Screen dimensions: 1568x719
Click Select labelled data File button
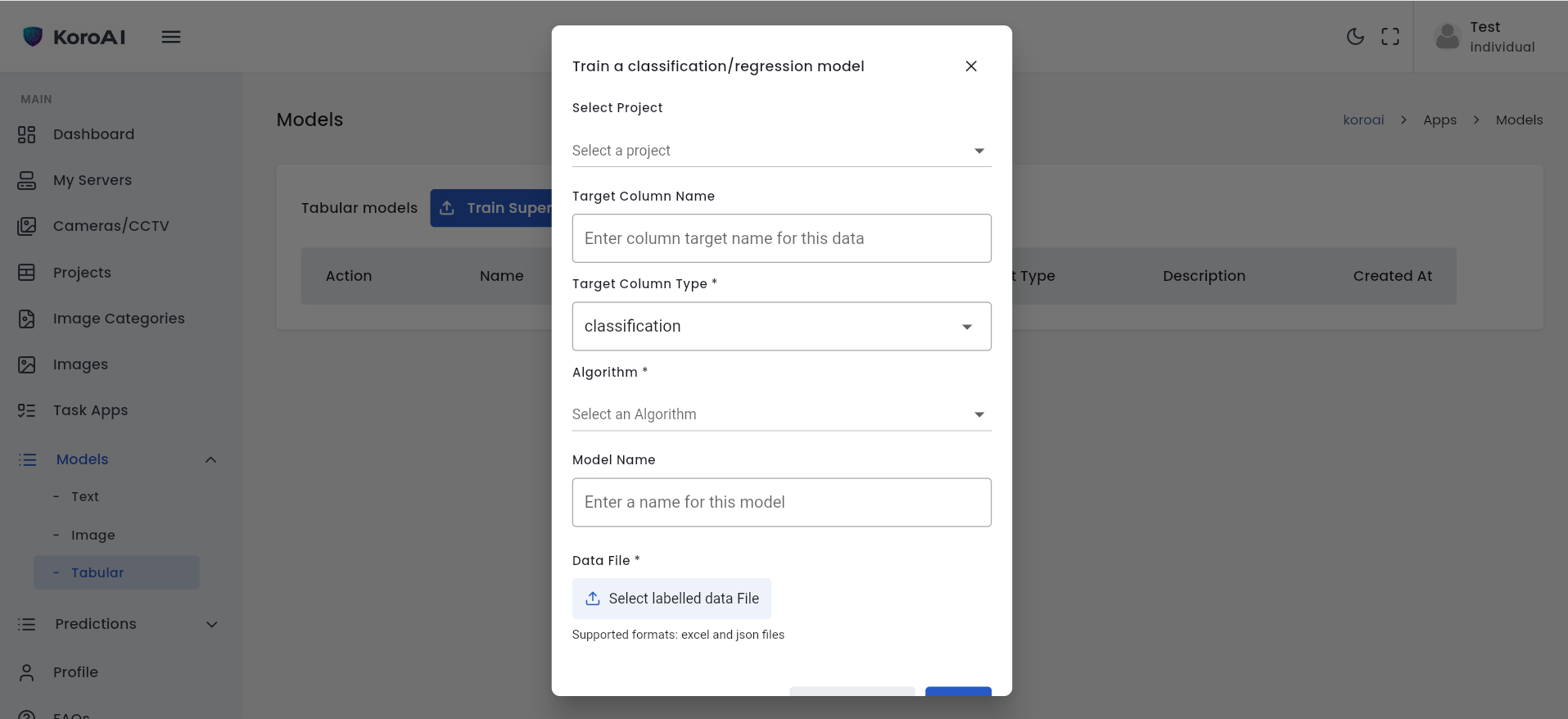671,599
